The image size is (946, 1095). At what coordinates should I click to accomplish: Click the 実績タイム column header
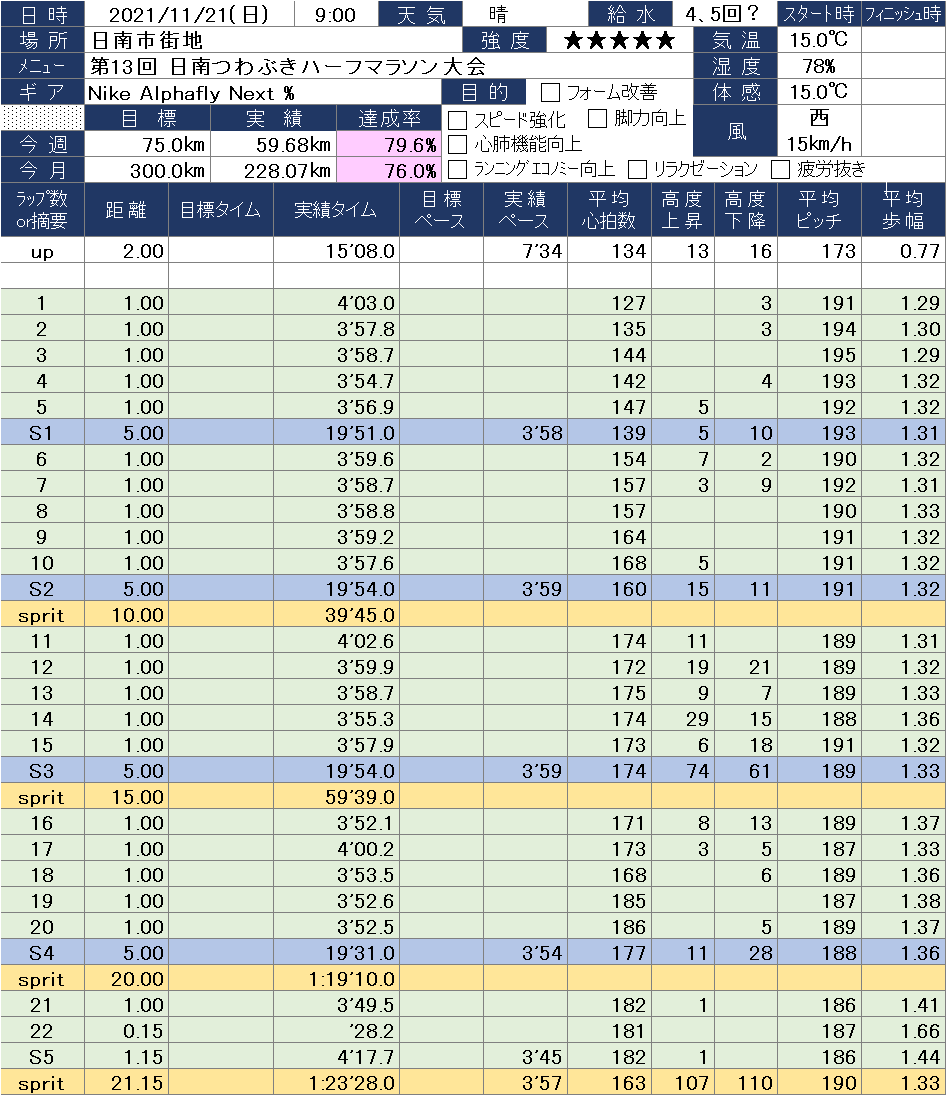[336, 210]
